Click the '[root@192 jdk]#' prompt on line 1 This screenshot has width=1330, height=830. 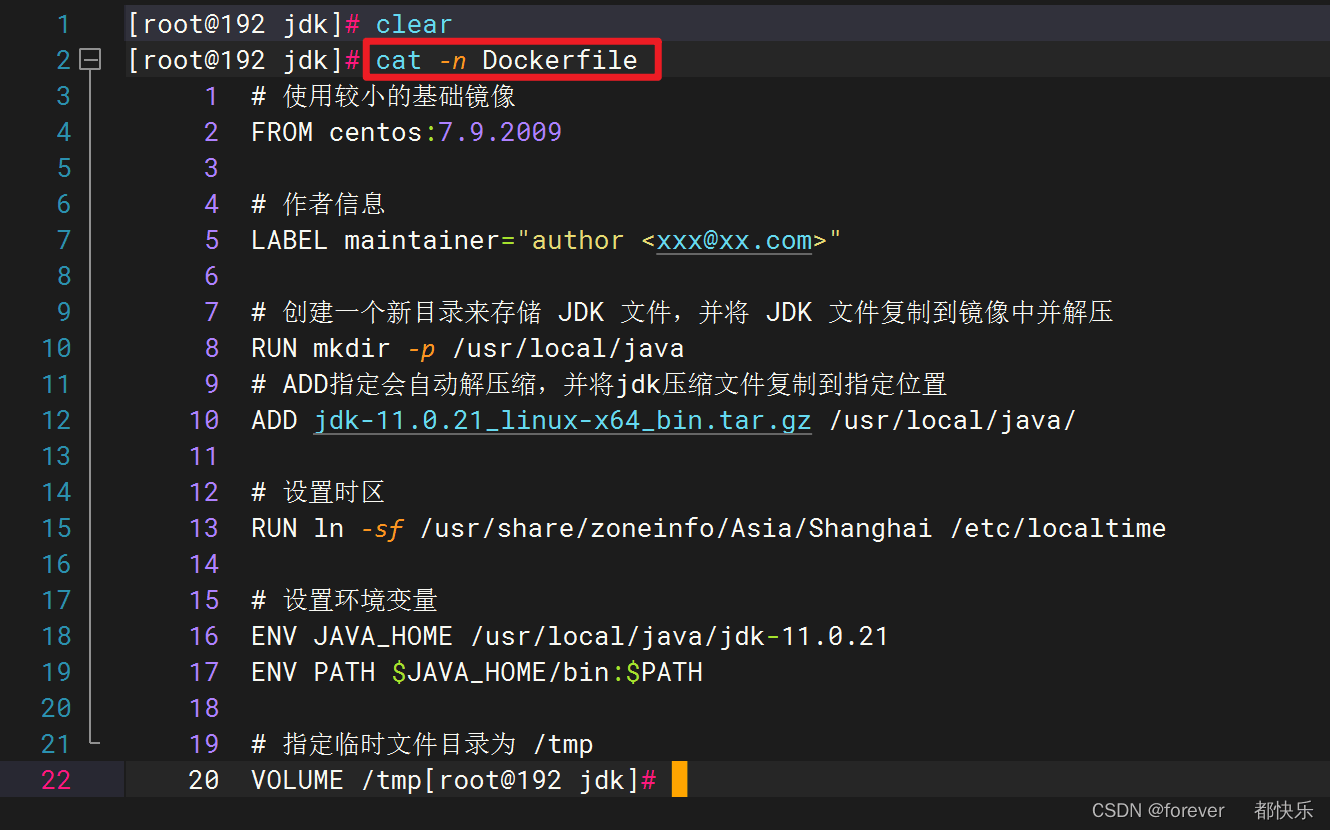pos(243,24)
